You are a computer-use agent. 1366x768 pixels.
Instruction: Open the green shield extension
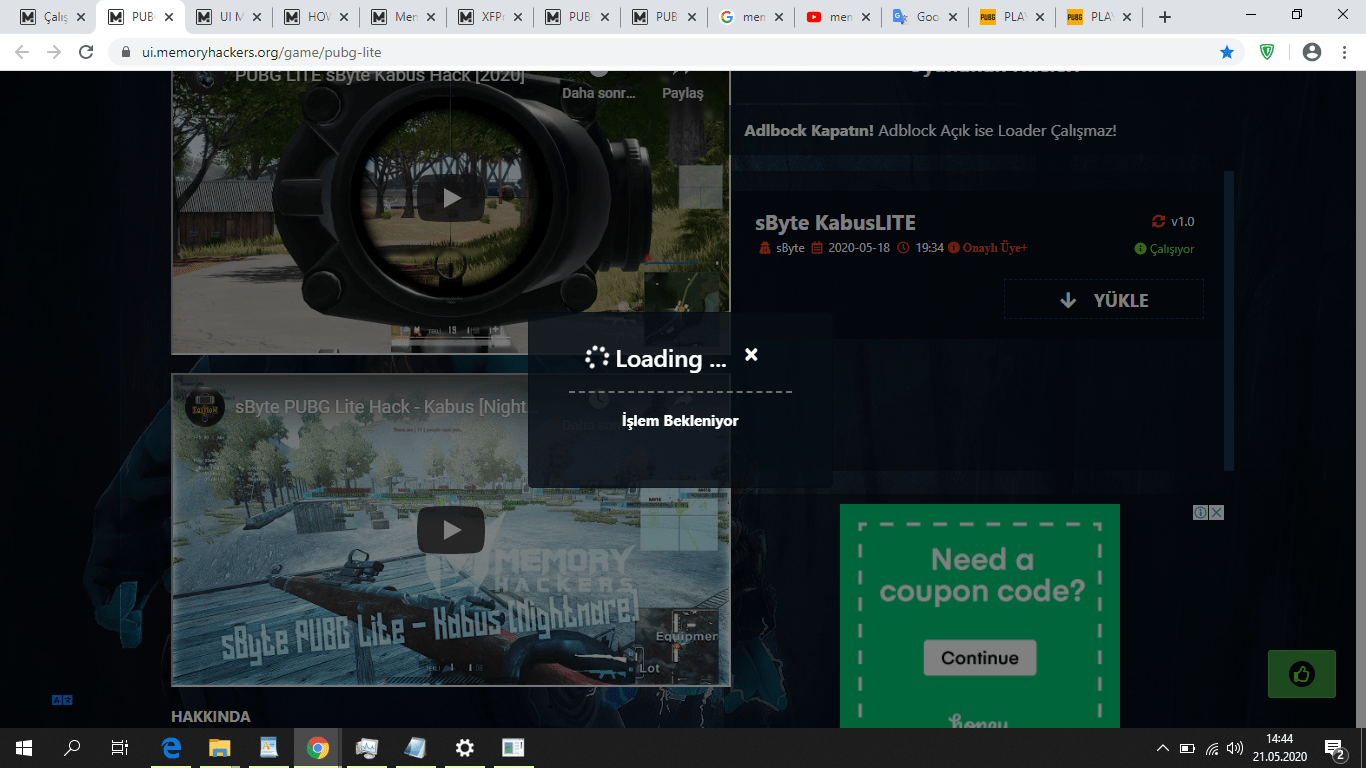[x=1267, y=52]
